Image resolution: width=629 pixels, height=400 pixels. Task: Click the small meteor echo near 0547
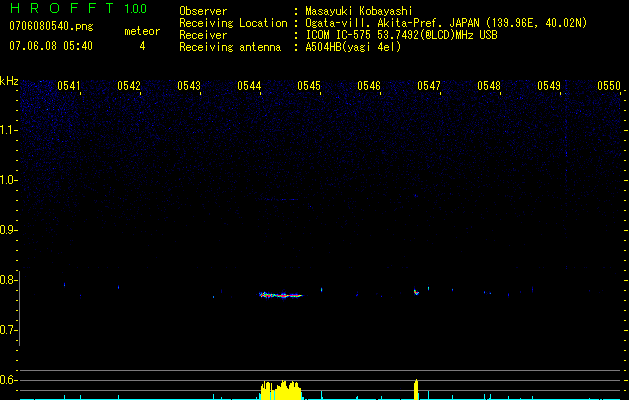click(x=416, y=292)
